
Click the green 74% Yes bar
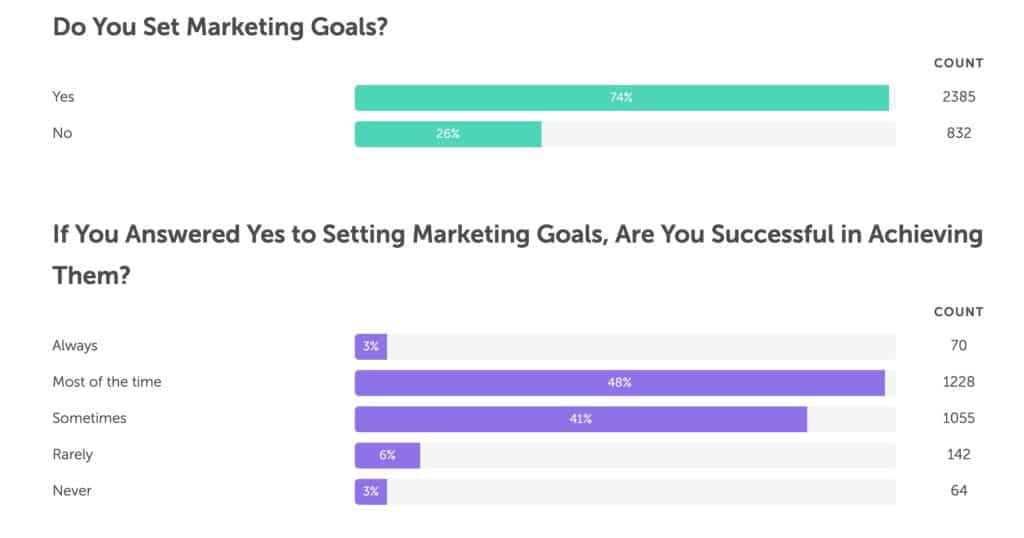(x=622, y=98)
